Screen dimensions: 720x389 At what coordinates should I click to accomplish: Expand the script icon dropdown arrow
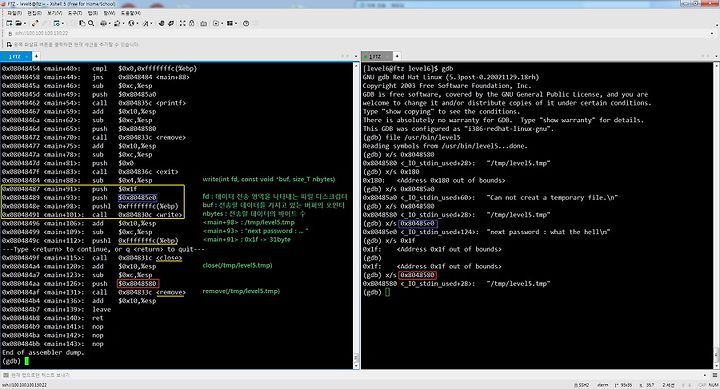(x=222, y=23)
